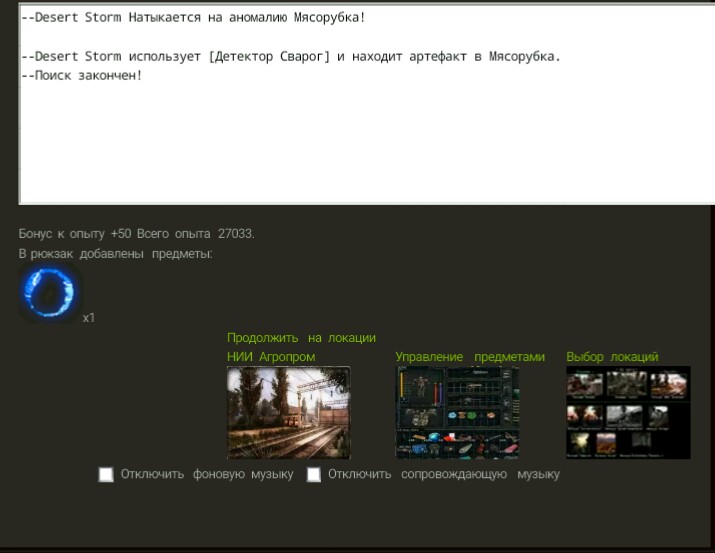Click the x1 item quantity label
The height and width of the screenshot is (553, 715).
pos(89,318)
